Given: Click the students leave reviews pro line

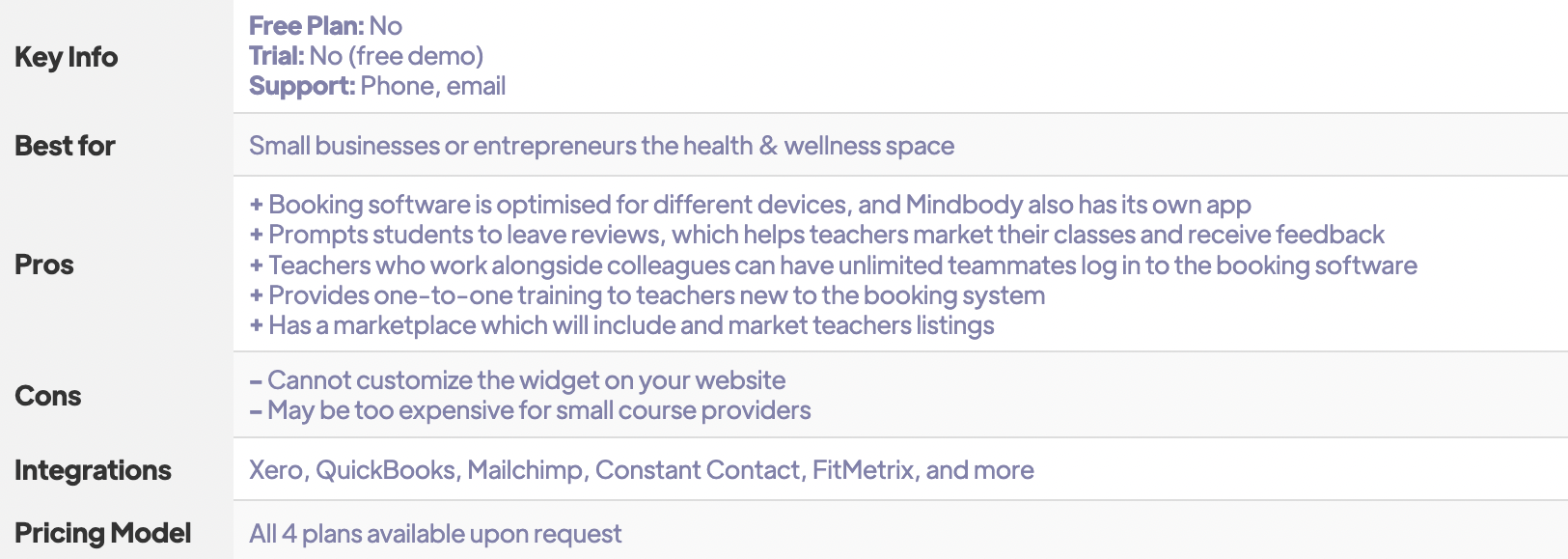Looking at the screenshot, I should 816,235.
